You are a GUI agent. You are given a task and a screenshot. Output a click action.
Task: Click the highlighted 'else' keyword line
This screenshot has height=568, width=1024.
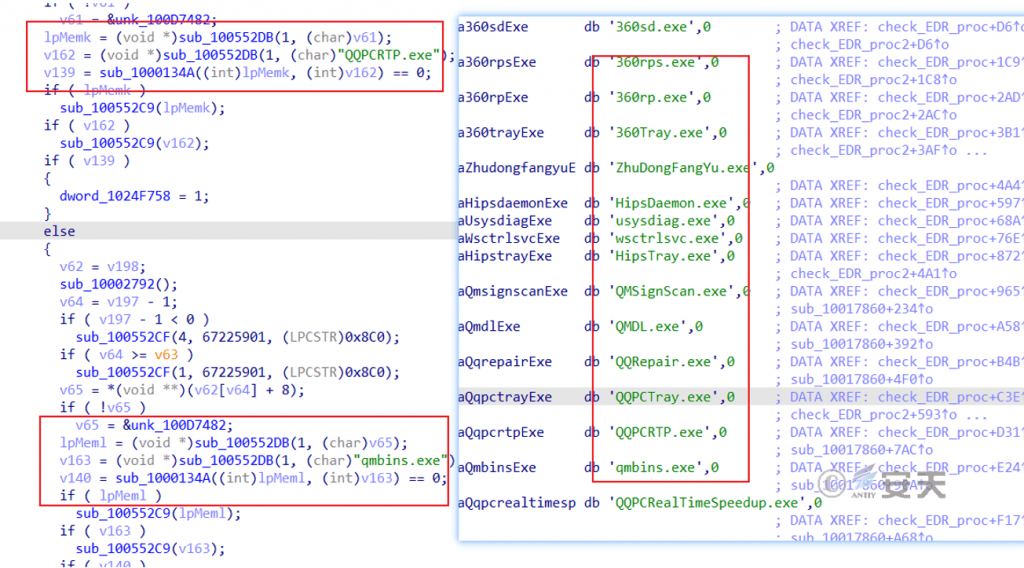pyautogui.click(x=59, y=231)
